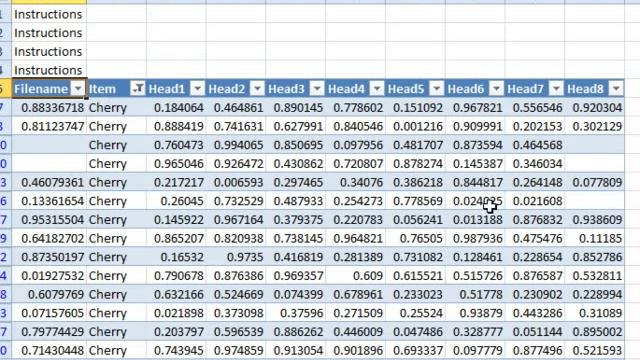Screen dimensions: 640x360
Task: Select cell with value 0.07157605
Action: 49,313
